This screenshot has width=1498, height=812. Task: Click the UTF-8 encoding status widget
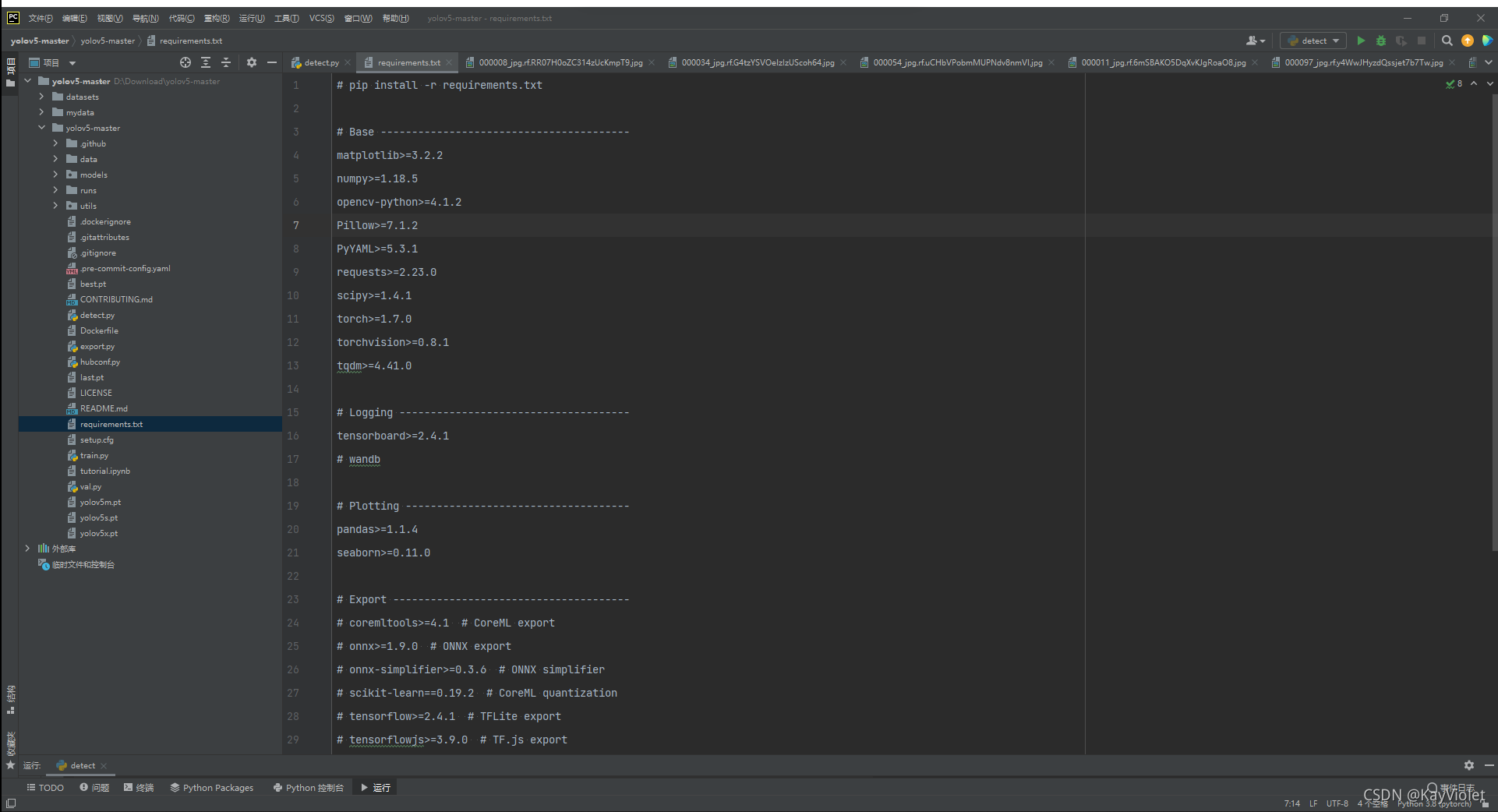[1337, 803]
